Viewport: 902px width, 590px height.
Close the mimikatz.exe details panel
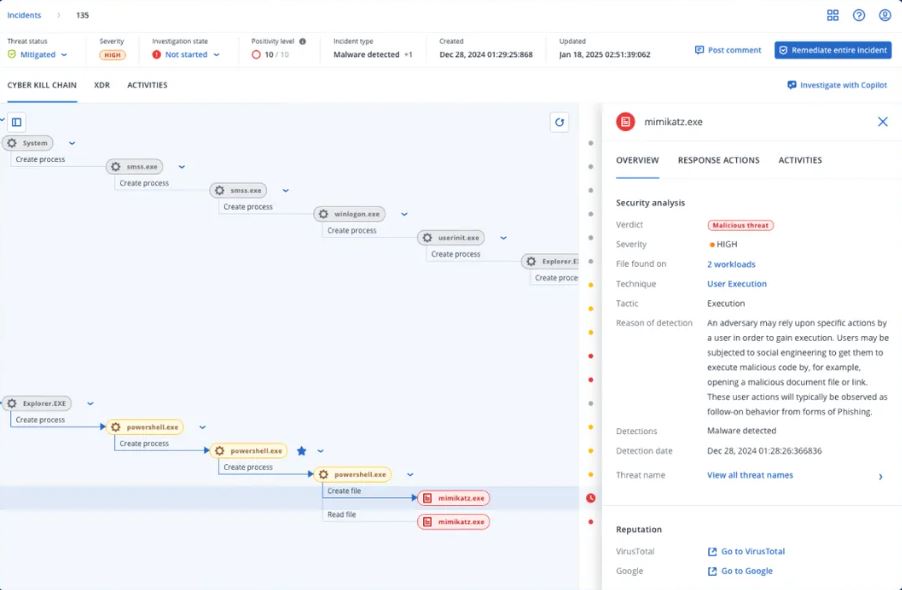[882, 122]
